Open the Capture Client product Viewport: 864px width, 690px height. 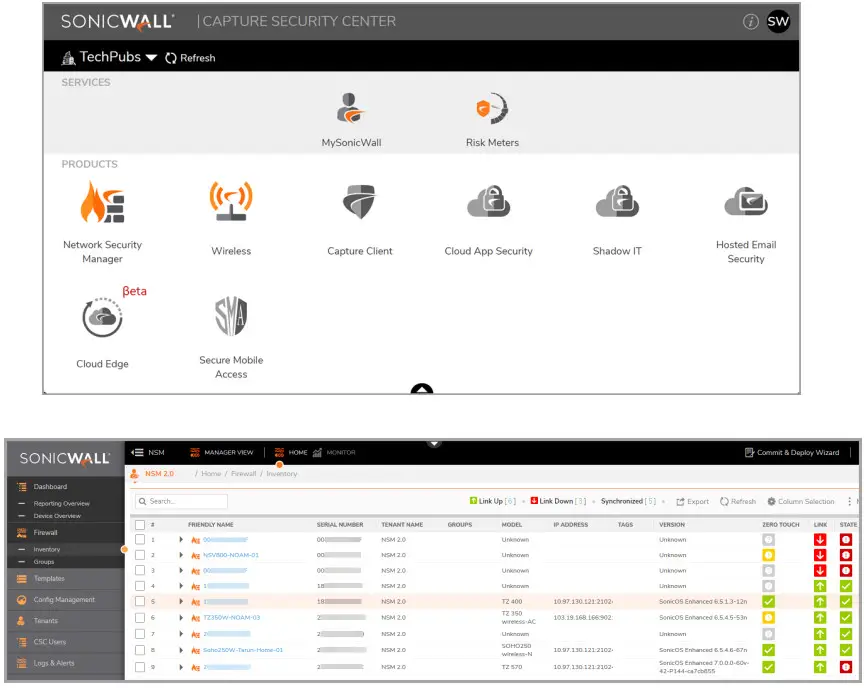tap(359, 203)
